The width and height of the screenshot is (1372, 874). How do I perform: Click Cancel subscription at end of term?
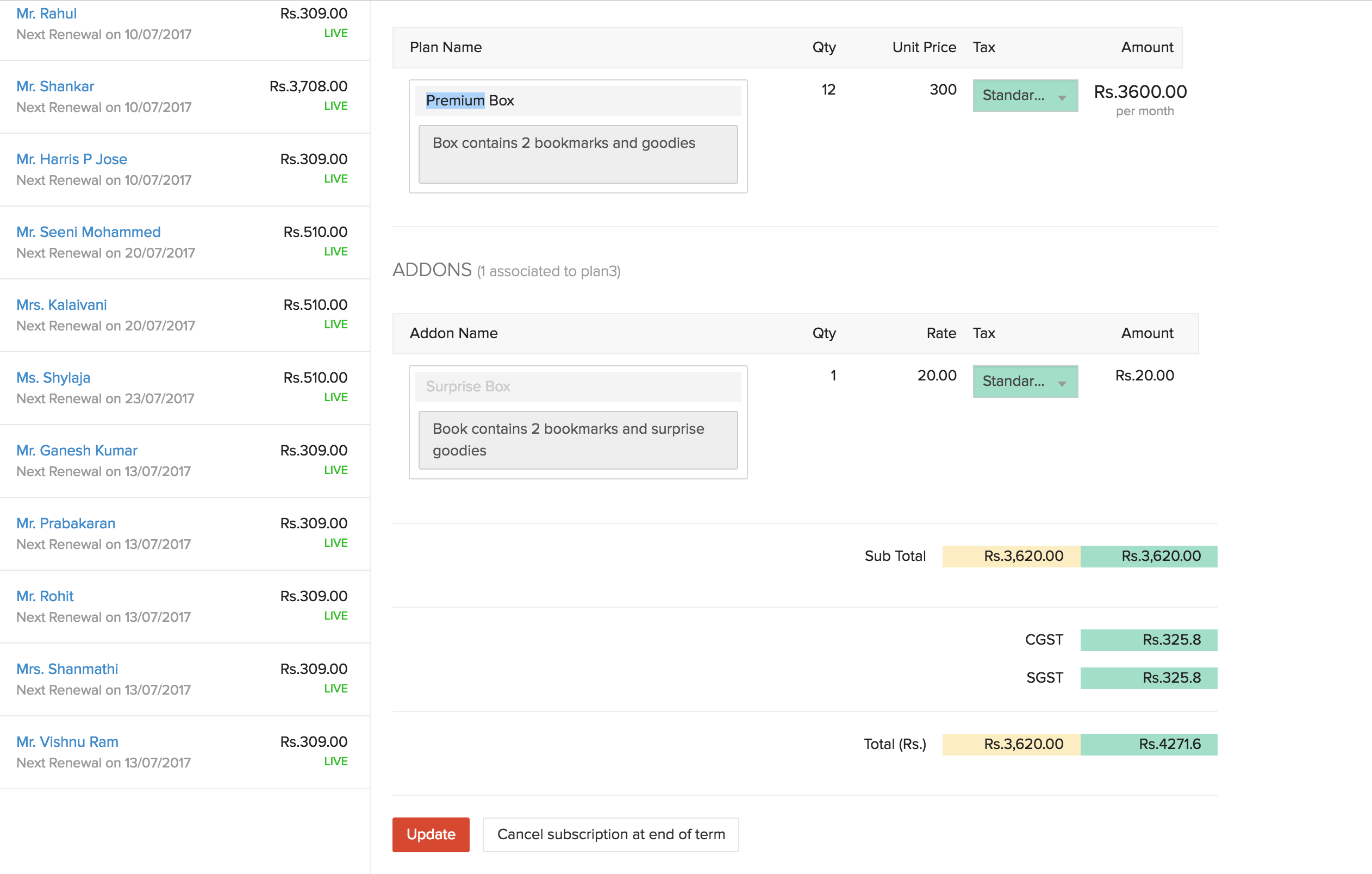[610, 834]
